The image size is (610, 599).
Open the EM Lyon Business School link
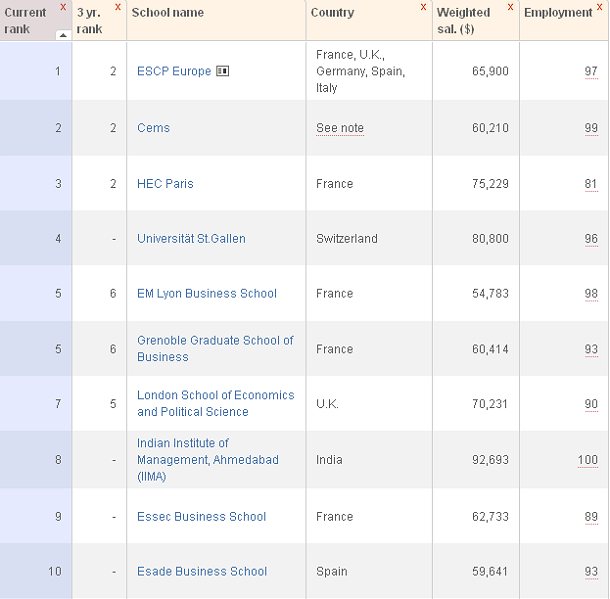click(207, 293)
